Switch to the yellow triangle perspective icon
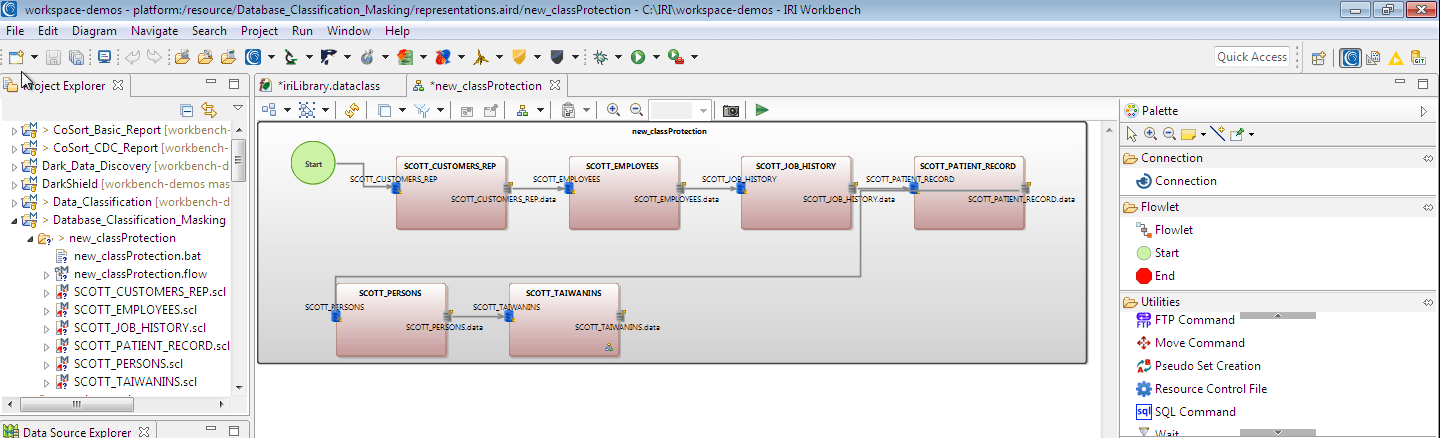The image size is (1440, 438). (1395, 58)
